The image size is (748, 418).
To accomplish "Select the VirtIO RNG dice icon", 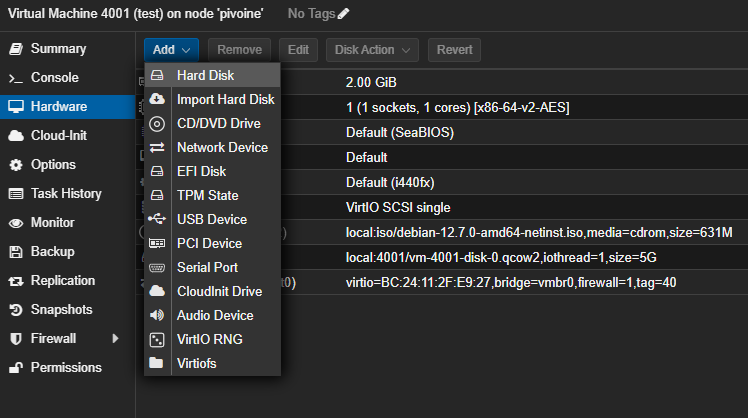I will coord(157,339).
